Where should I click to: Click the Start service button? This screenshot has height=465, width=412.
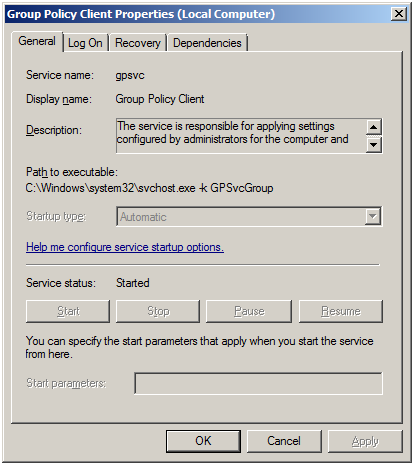(x=68, y=311)
